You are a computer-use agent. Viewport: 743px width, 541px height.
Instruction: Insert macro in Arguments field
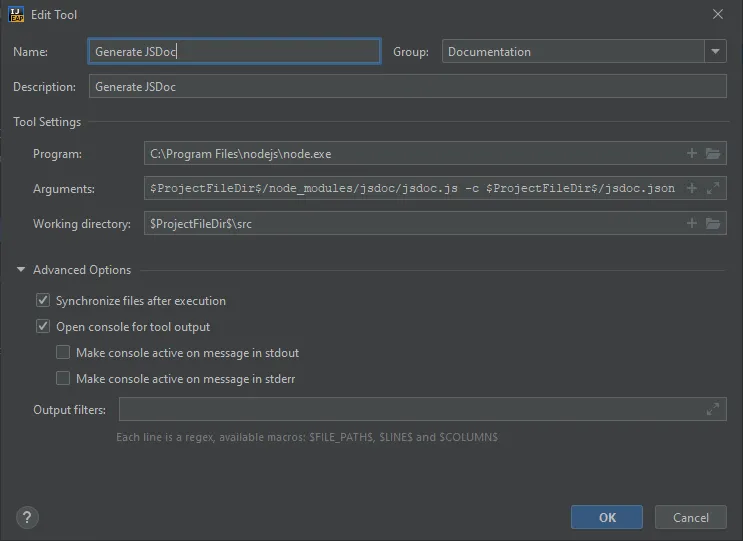[x=692, y=188]
